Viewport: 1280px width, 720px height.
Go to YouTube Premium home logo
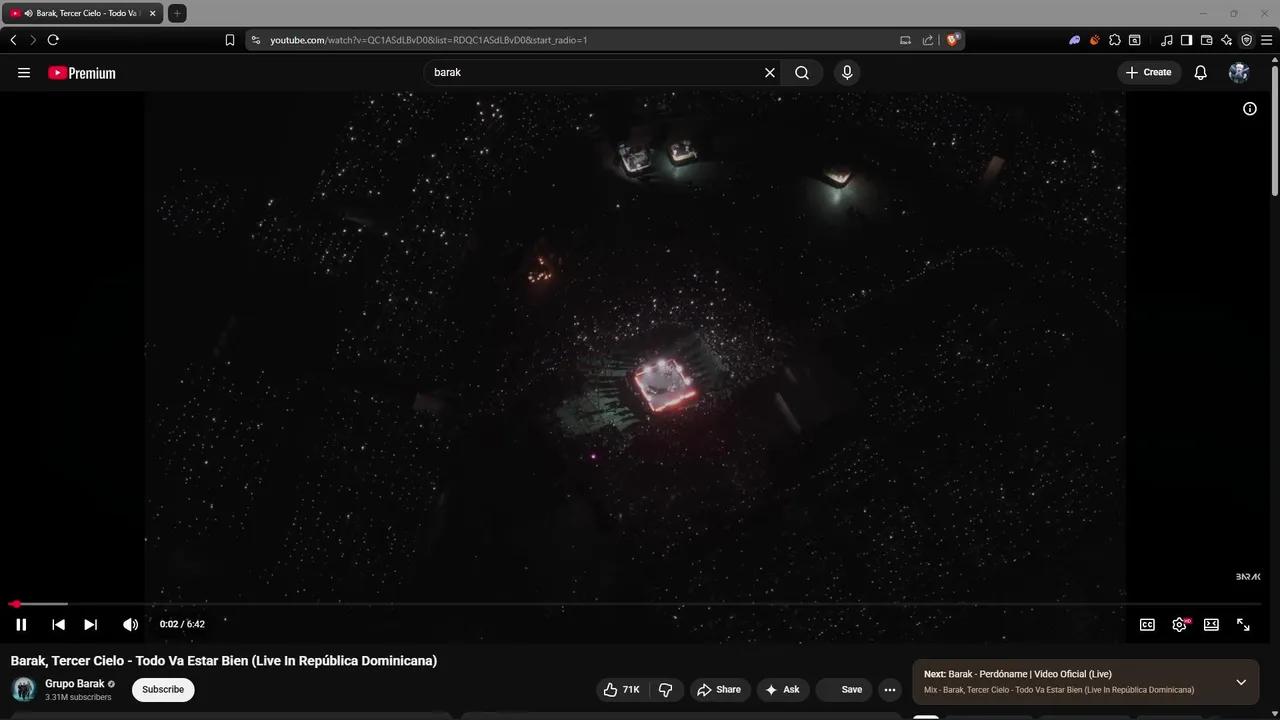coord(82,73)
